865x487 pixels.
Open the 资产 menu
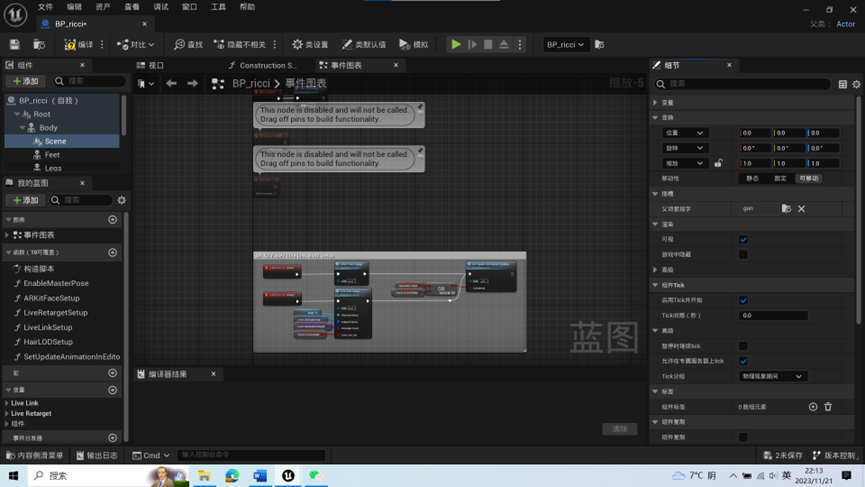pos(103,7)
